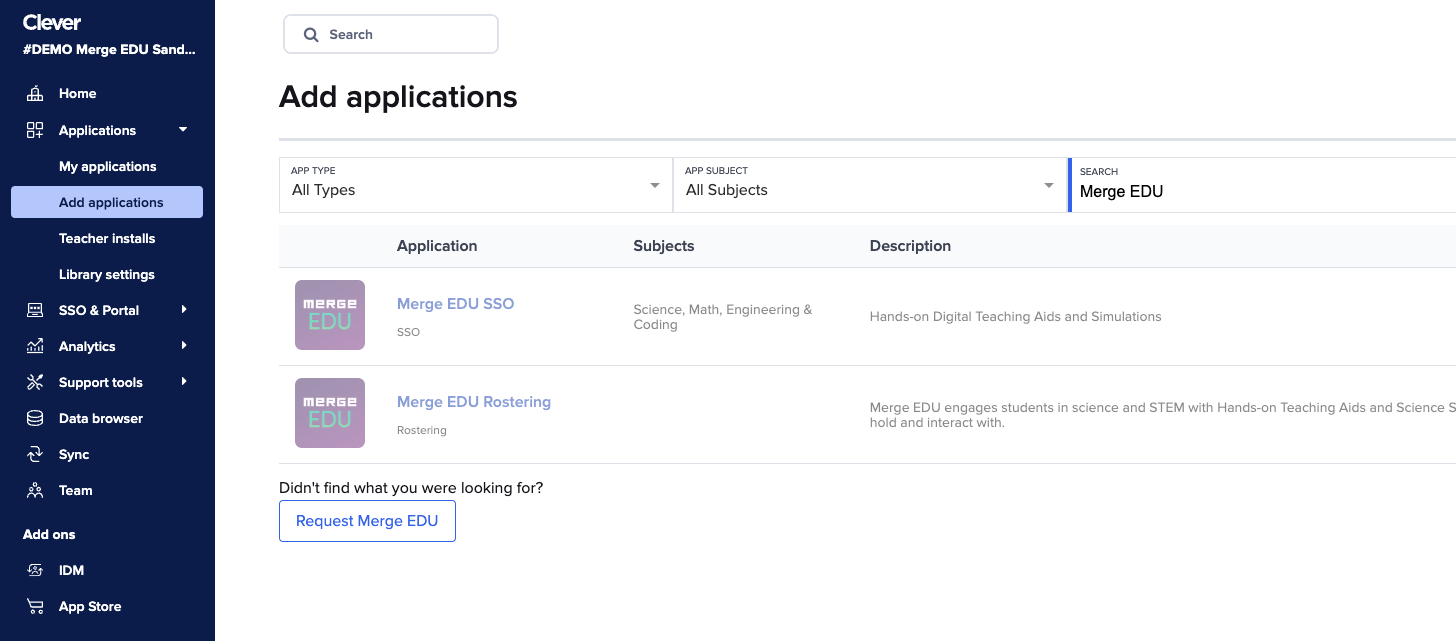Open the Merge EDU SSO link
Screen dimensions: 1456x641
click(x=455, y=304)
